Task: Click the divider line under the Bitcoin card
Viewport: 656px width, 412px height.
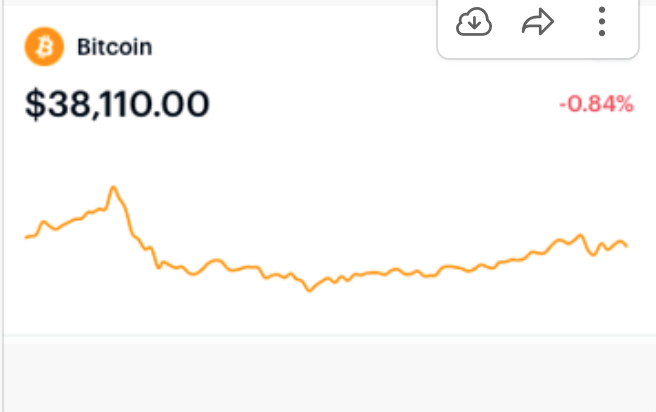Action: [330, 335]
